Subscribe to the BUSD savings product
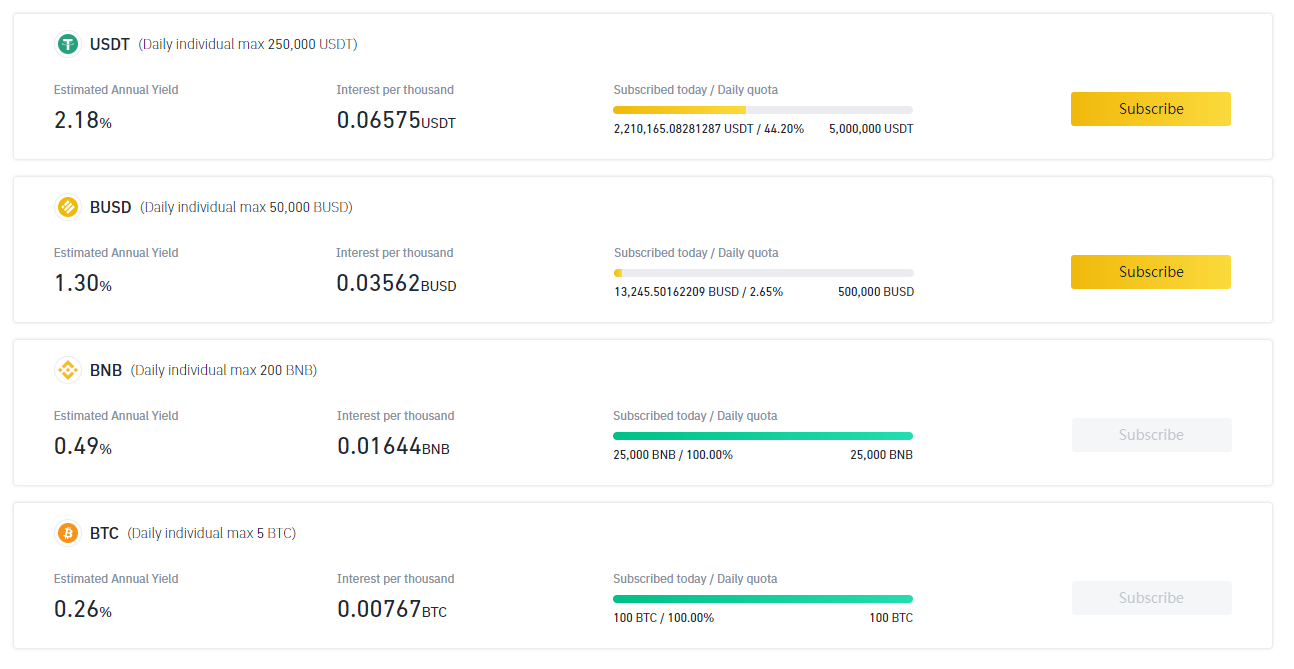Screen dimensions: 1294x669 [x=1151, y=272]
